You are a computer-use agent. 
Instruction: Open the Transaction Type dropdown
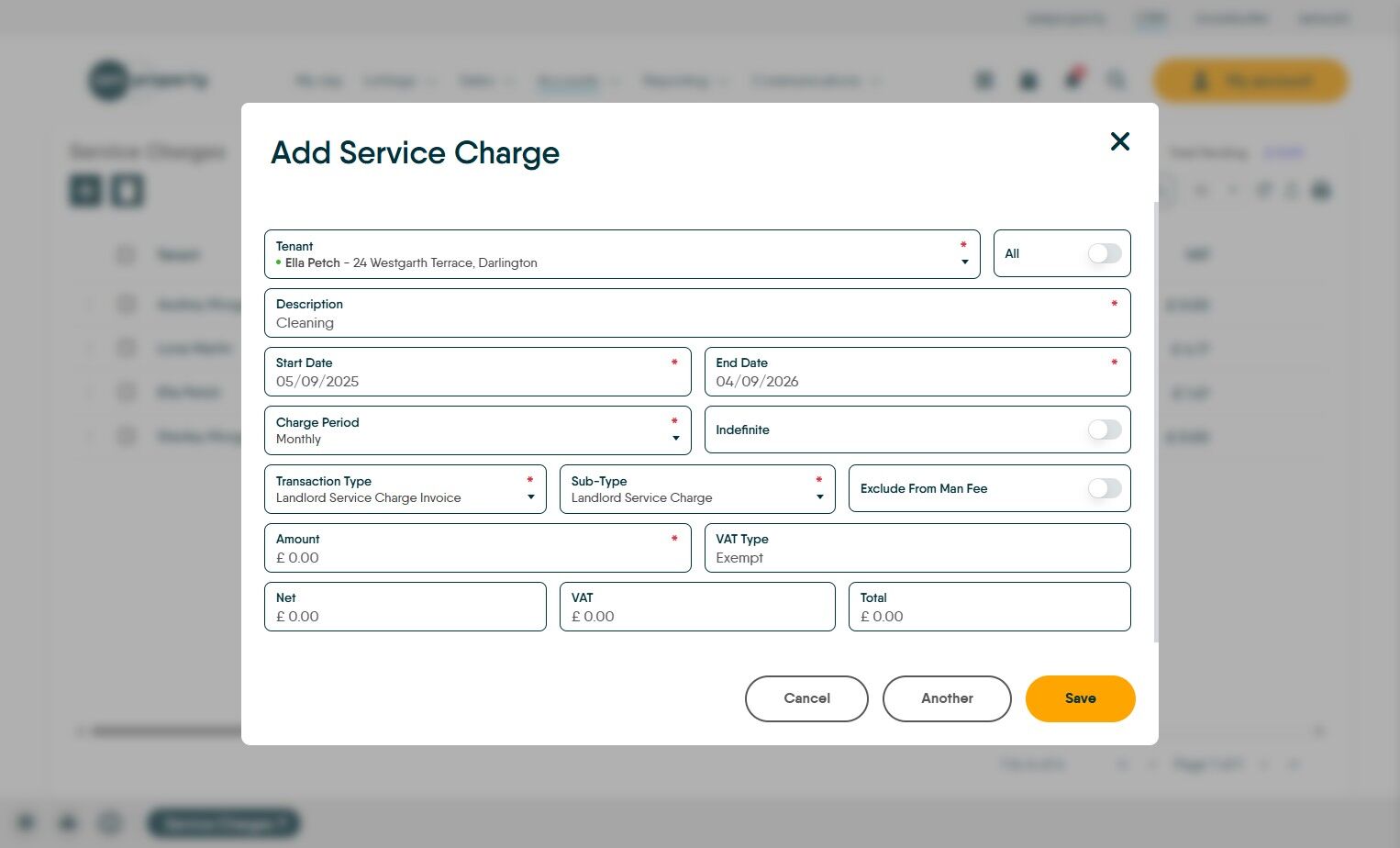coord(405,489)
